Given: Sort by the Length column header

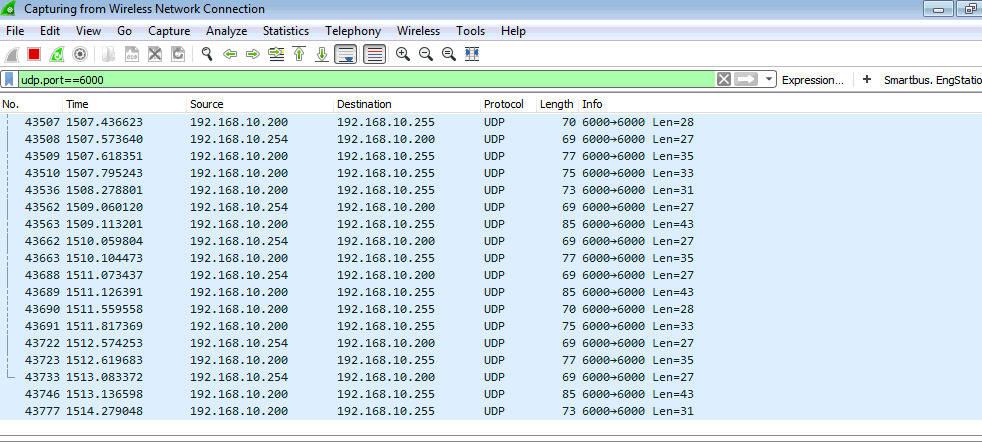Looking at the screenshot, I should (x=557, y=104).
